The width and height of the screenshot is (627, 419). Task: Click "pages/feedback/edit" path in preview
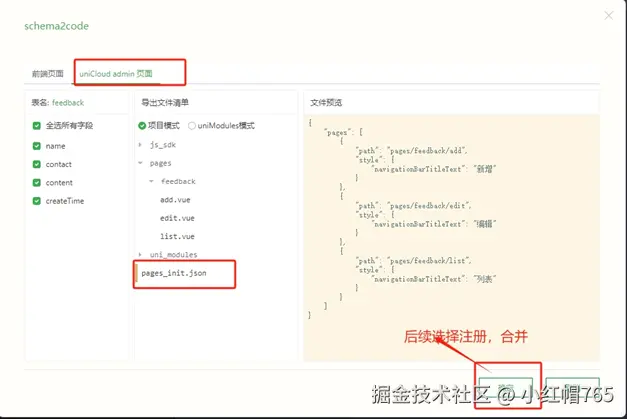pyautogui.click(x=427, y=206)
